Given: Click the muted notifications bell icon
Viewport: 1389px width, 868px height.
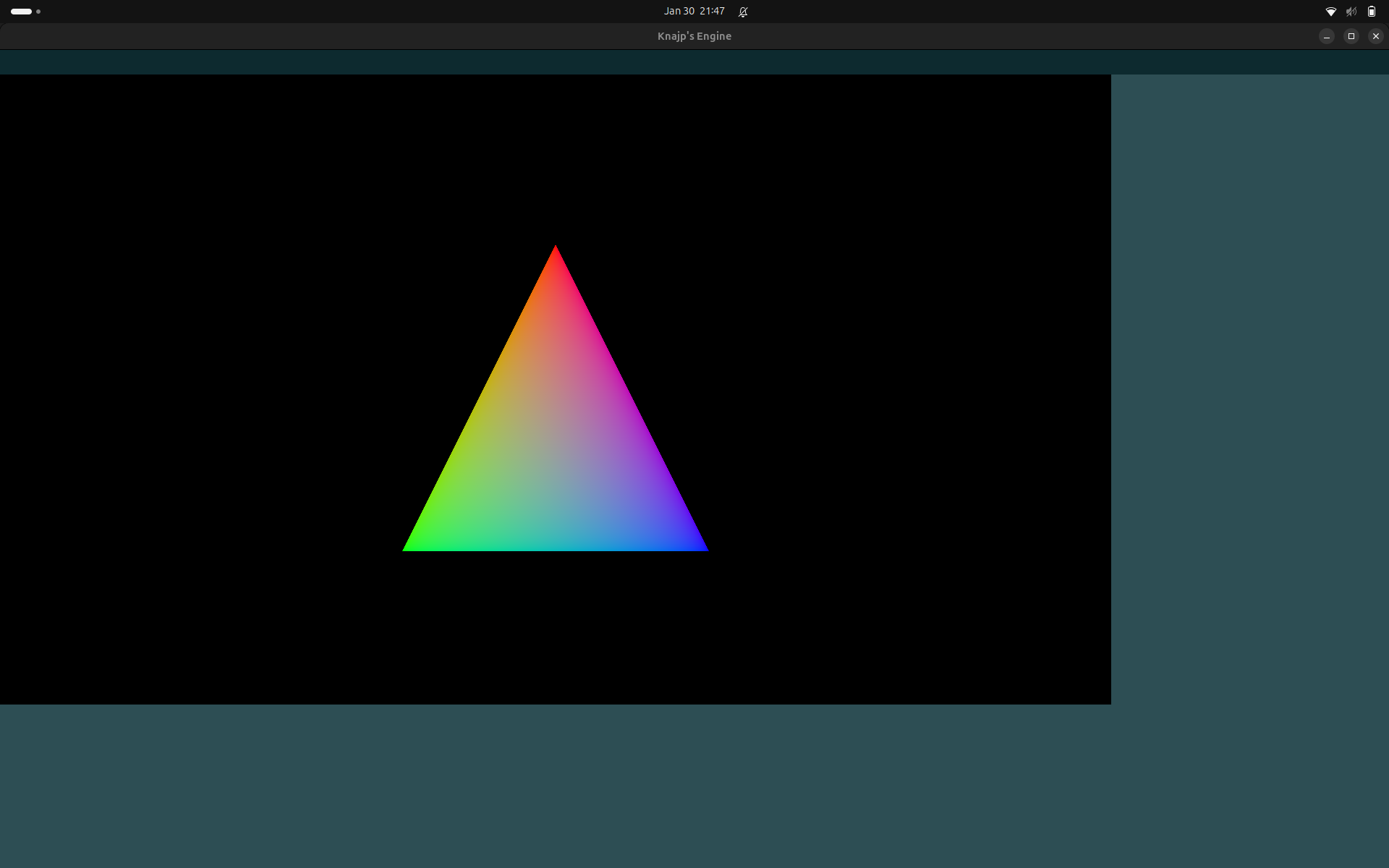Looking at the screenshot, I should point(743,12).
